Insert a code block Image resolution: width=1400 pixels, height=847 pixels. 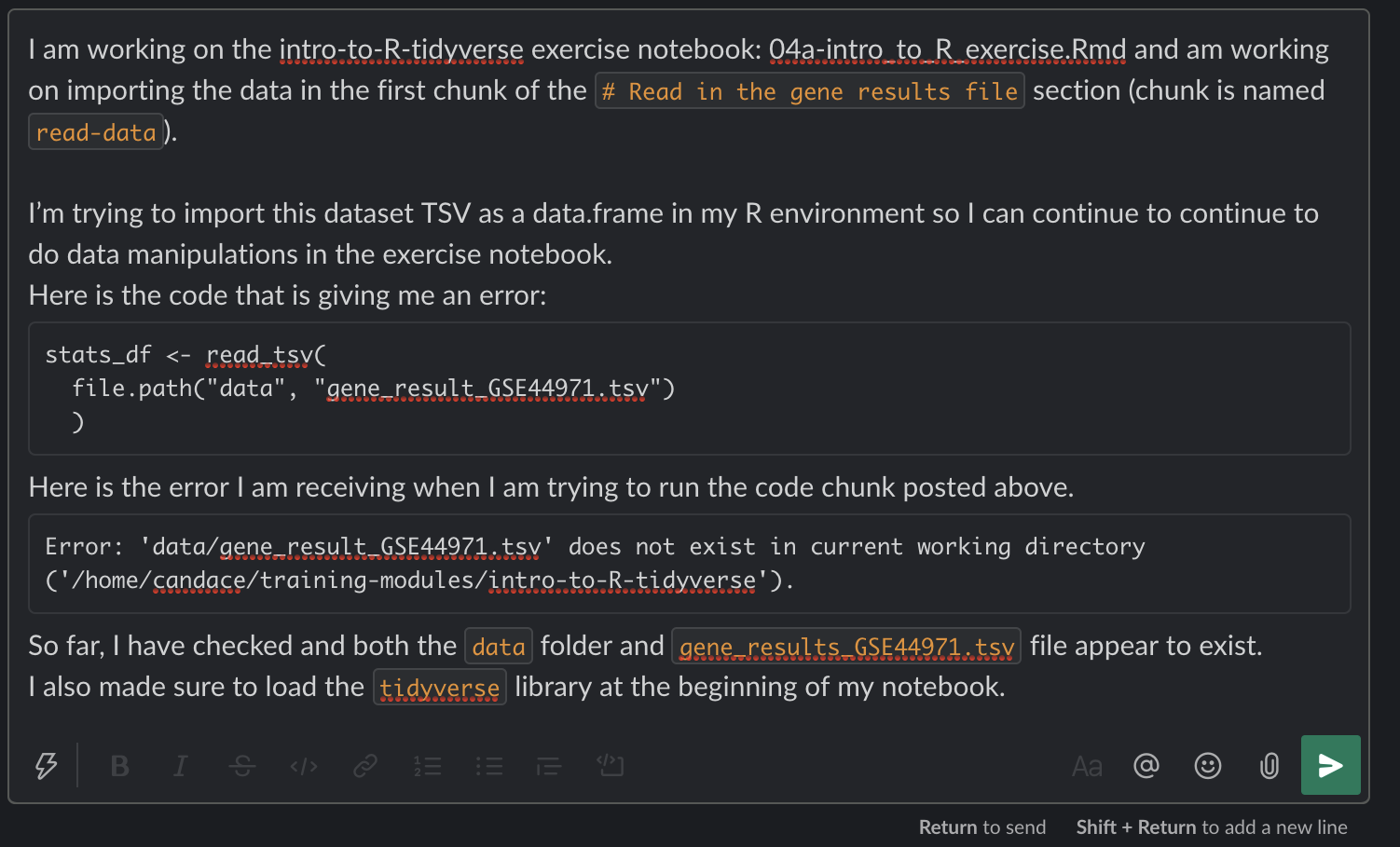pos(611,766)
